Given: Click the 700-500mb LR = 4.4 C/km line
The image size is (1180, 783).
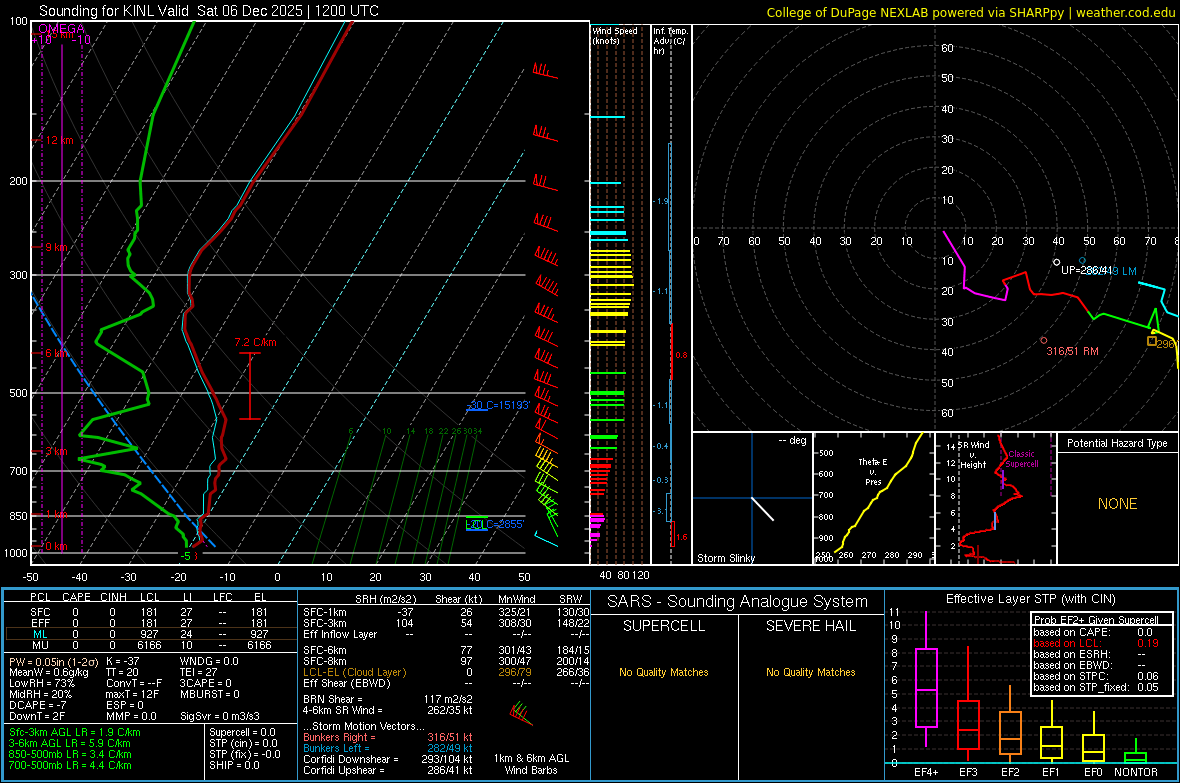Looking at the screenshot, I should pos(70,765).
